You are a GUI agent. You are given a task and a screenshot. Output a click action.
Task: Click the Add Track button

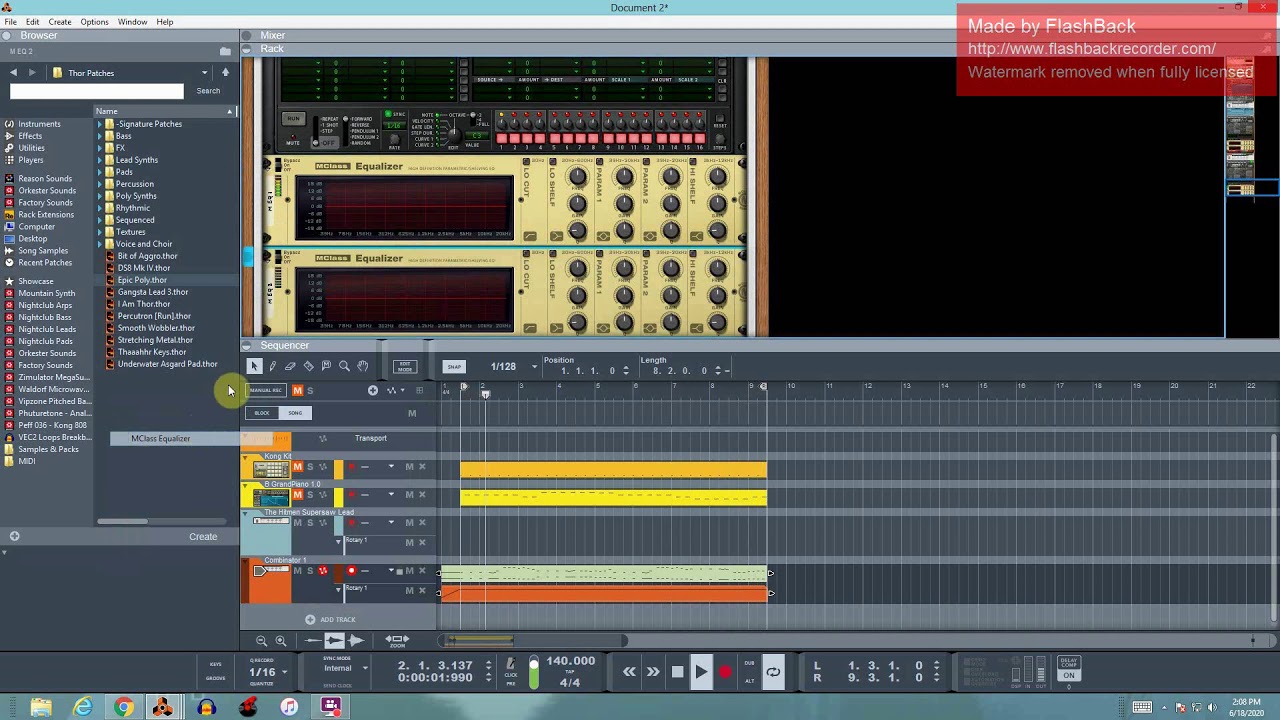tap(331, 620)
